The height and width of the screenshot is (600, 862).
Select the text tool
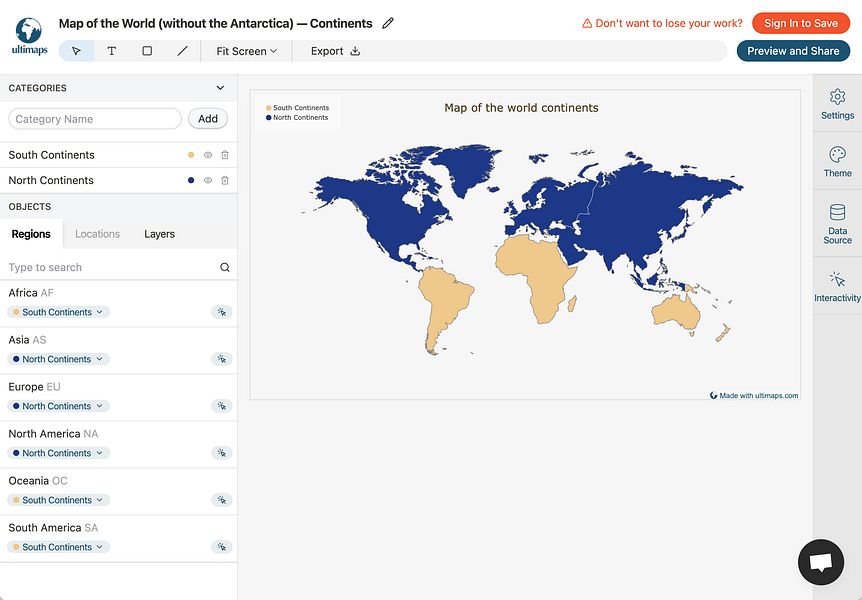[x=111, y=51]
